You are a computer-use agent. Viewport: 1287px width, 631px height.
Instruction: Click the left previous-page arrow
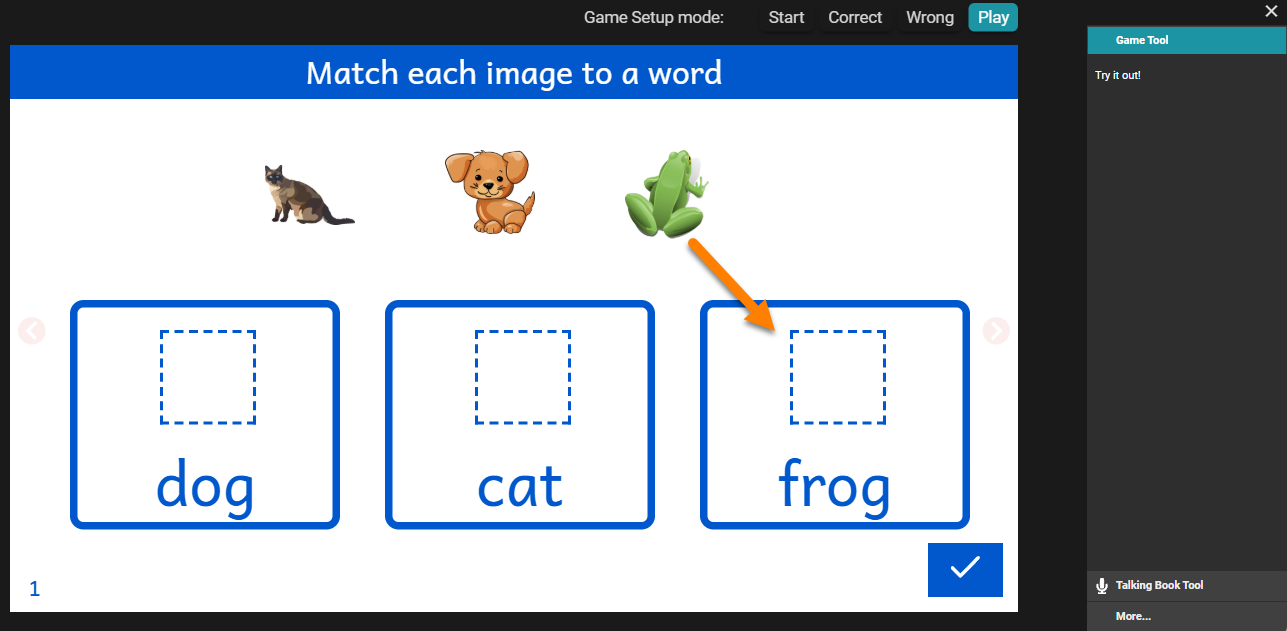pos(32,330)
